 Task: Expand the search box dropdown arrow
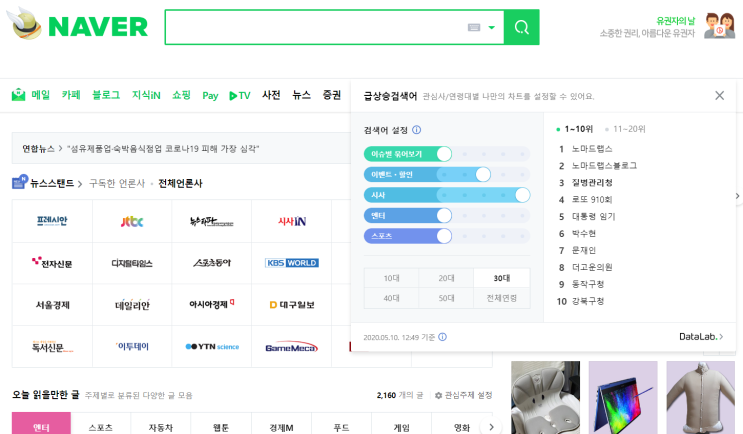coord(491,27)
